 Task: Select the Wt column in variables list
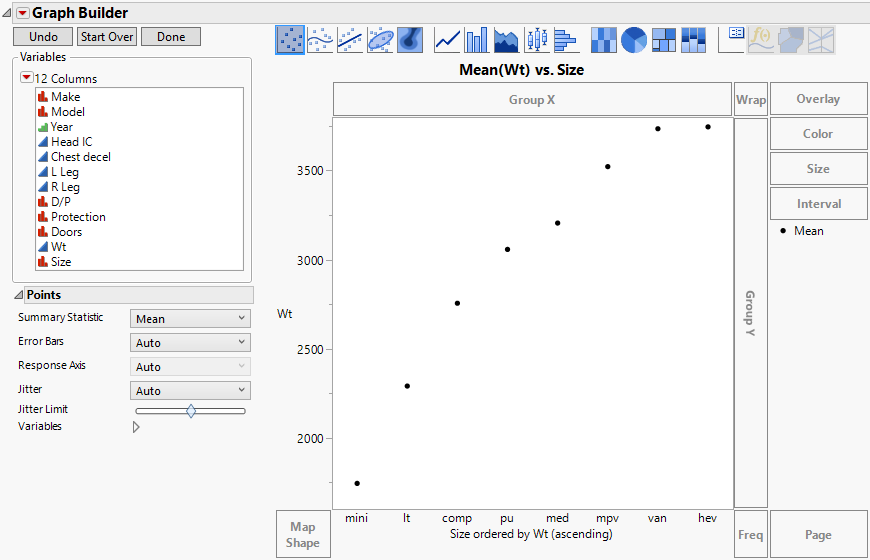click(x=58, y=247)
